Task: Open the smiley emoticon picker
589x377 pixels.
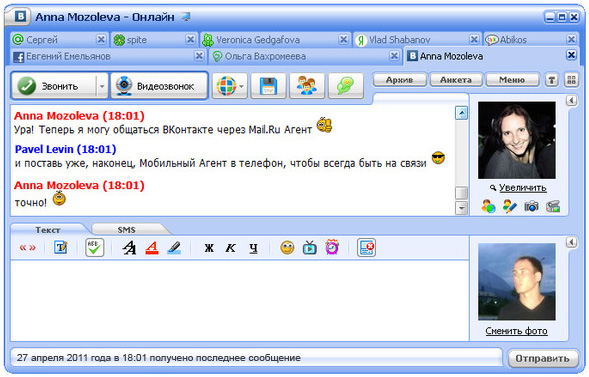Action: [x=287, y=247]
